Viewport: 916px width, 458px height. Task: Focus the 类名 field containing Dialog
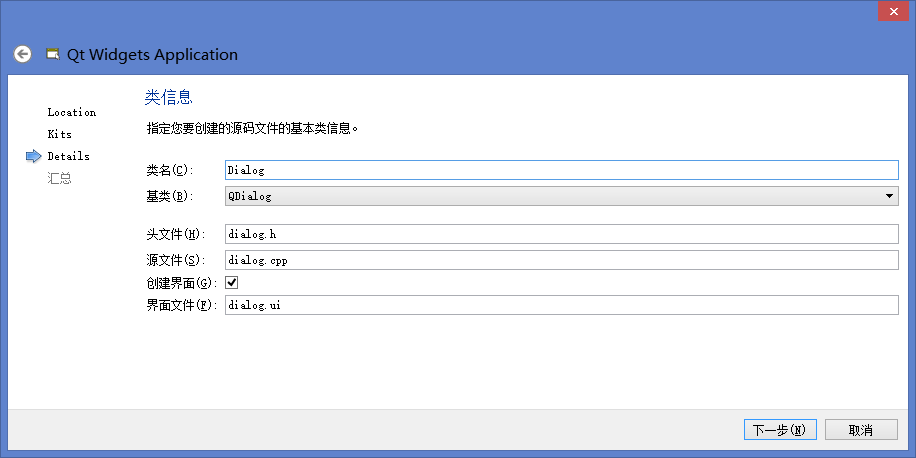pyautogui.click(x=562, y=170)
